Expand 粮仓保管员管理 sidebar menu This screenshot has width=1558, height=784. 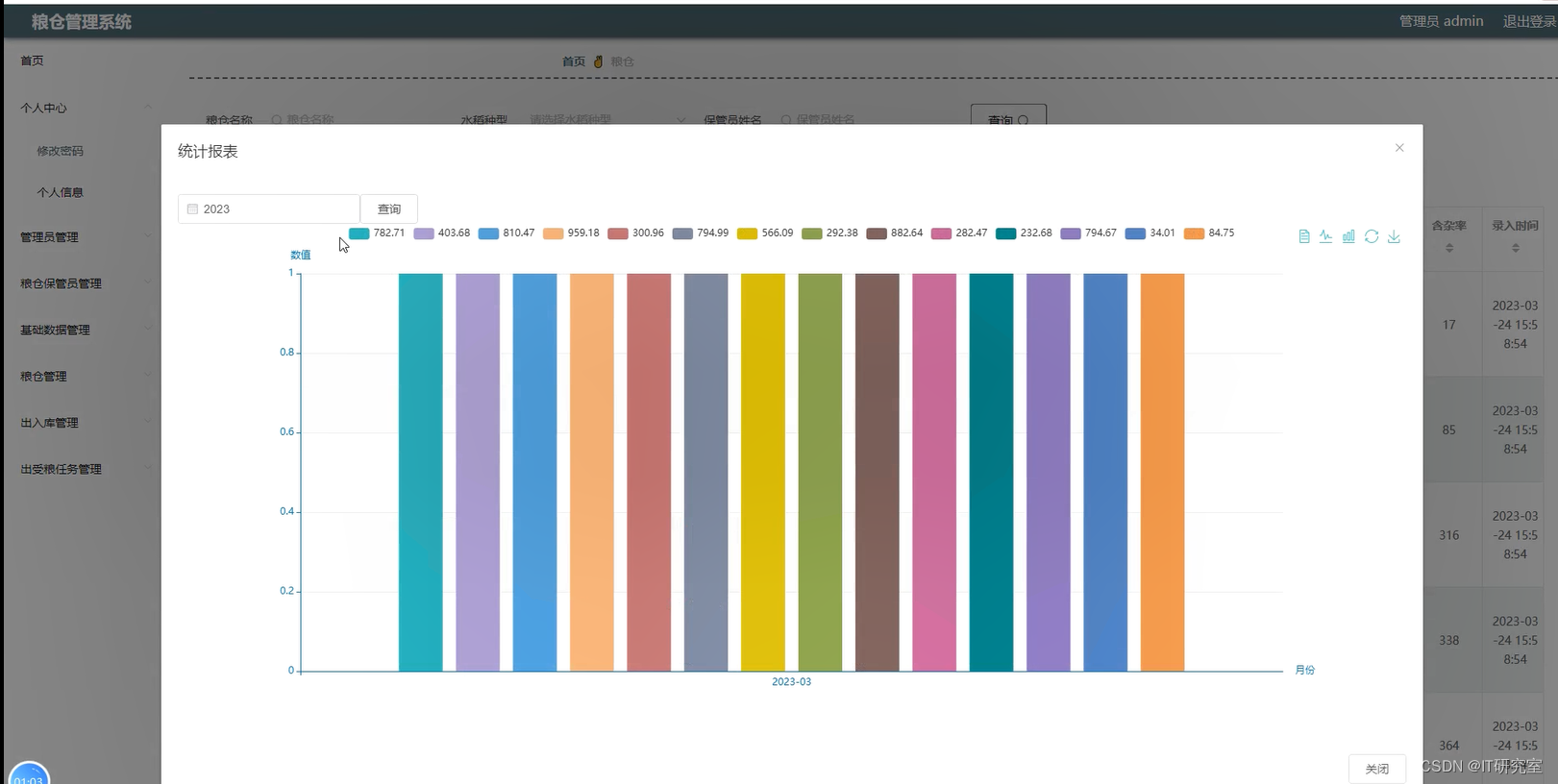[85, 283]
